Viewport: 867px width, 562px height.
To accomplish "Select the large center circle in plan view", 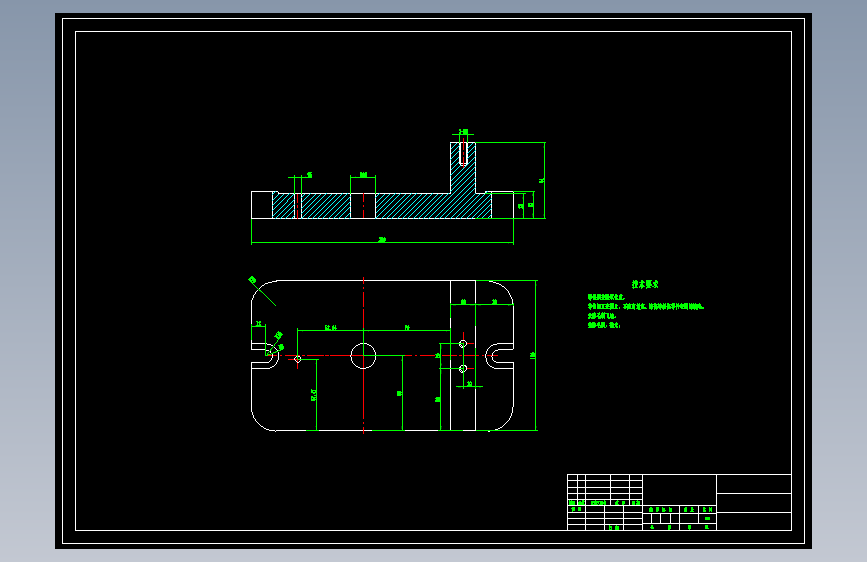I will pyautogui.click(x=363, y=356).
